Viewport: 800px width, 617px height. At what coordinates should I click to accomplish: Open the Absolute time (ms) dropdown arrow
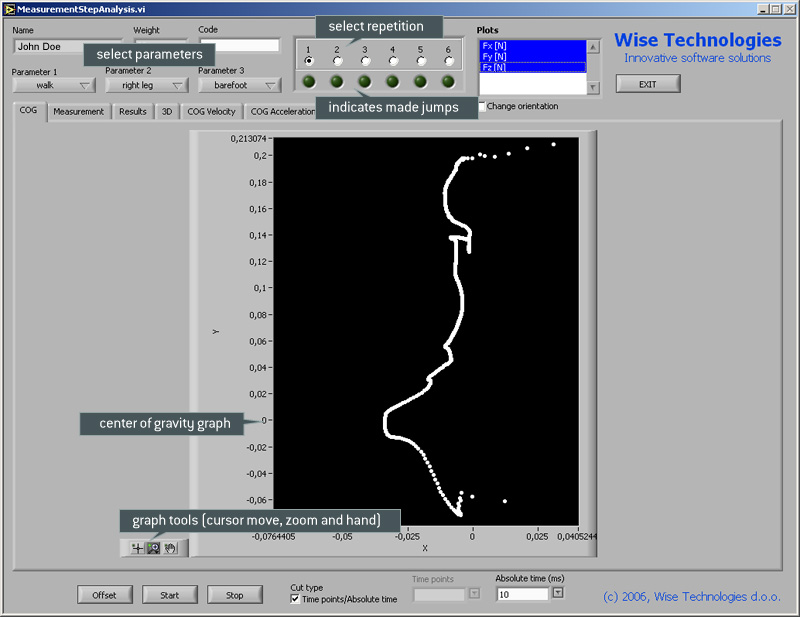(x=558, y=593)
